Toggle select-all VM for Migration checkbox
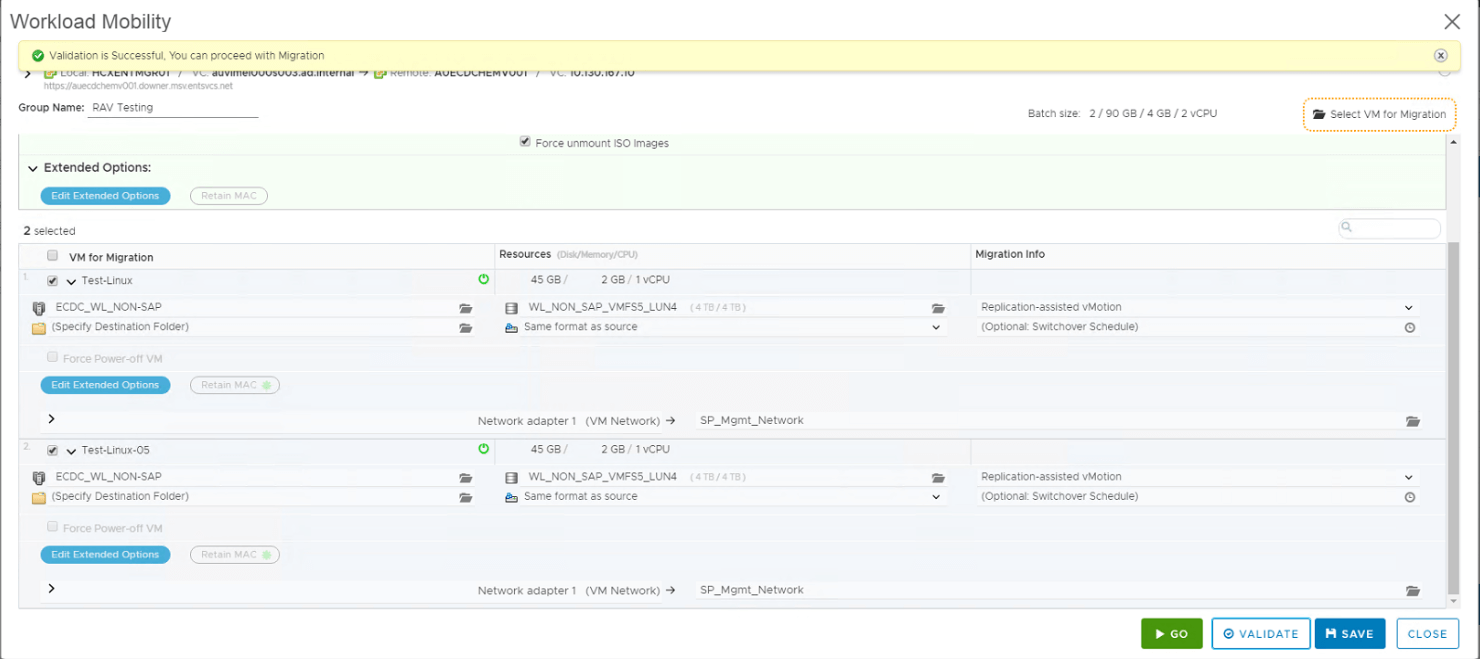This screenshot has height=659, width=1480. (53, 256)
